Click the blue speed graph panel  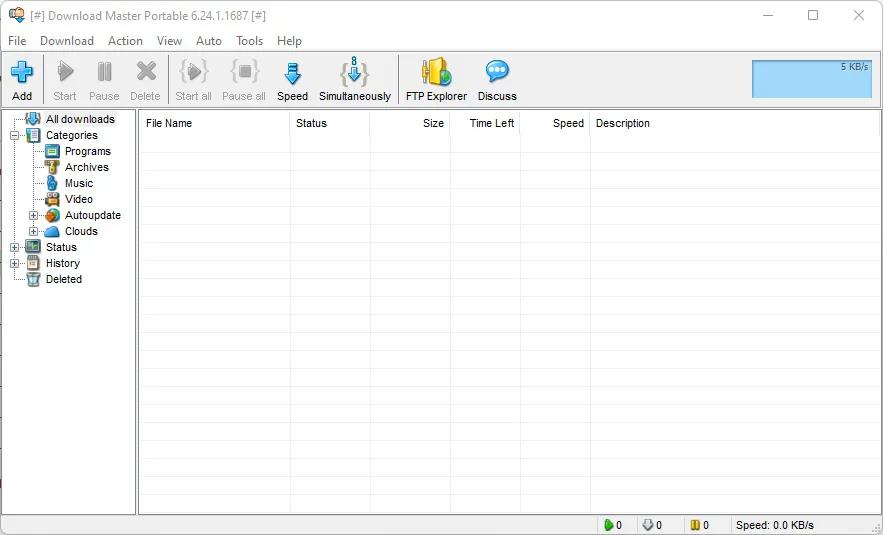(811, 79)
